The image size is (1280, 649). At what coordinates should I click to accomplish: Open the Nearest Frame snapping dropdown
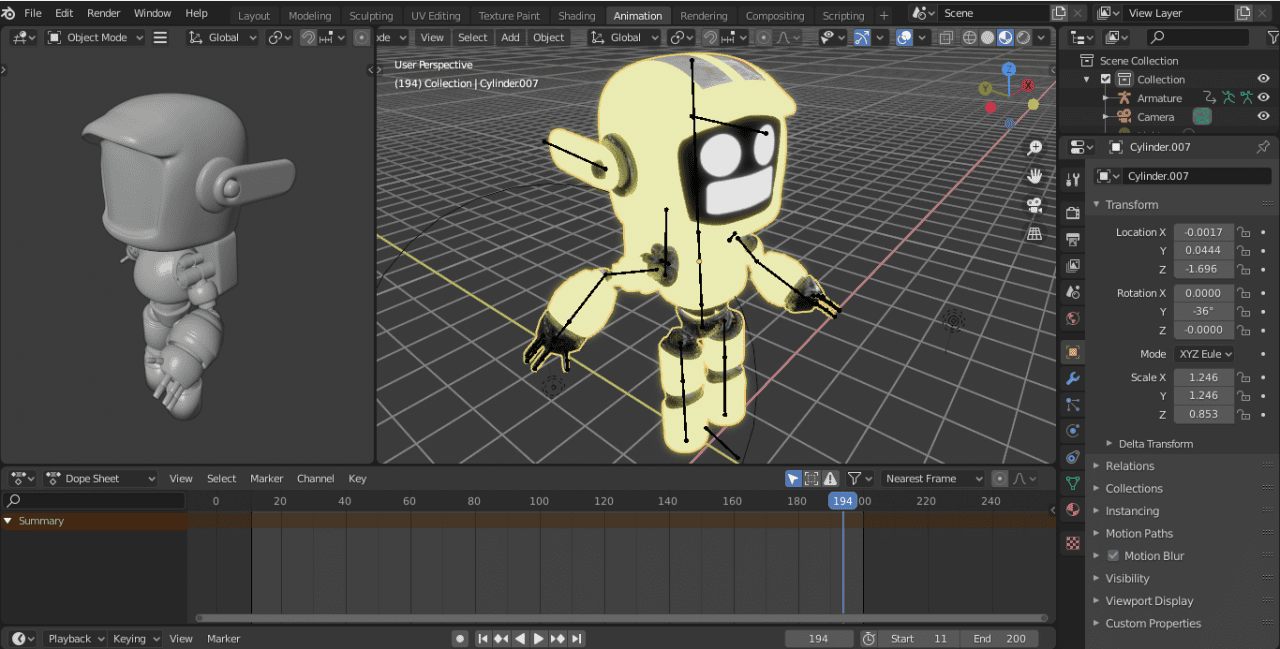[x=933, y=478]
